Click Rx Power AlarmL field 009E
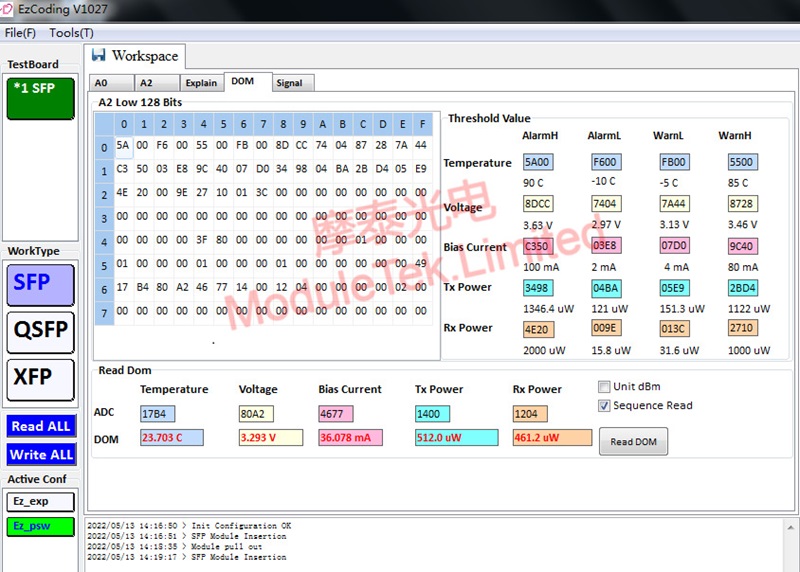Screen dimensions: 800x572 pyautogui.click(x=606, y=328)
